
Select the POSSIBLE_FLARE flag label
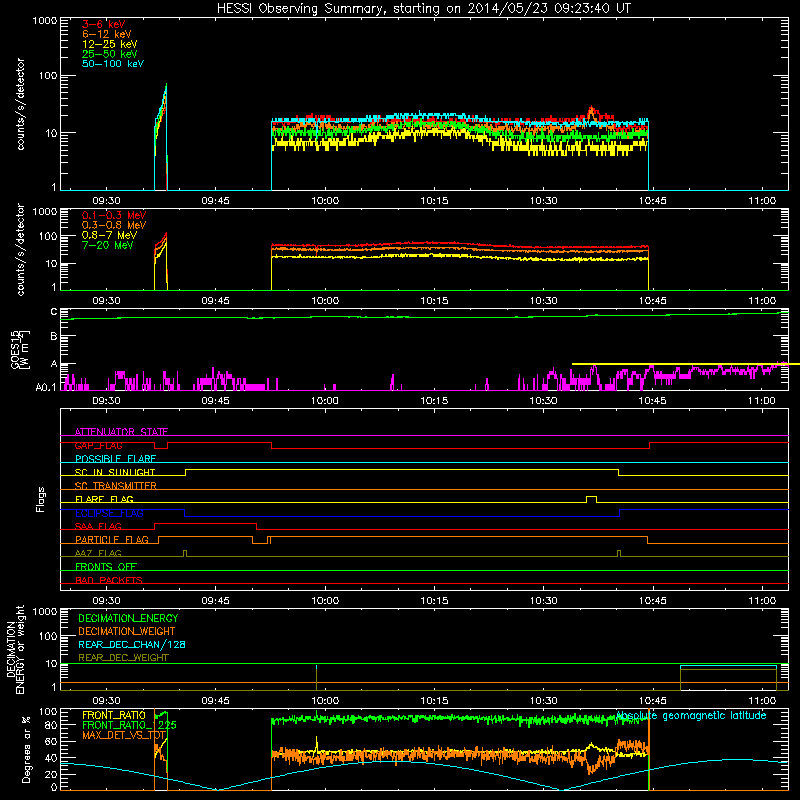pos(115,459)
